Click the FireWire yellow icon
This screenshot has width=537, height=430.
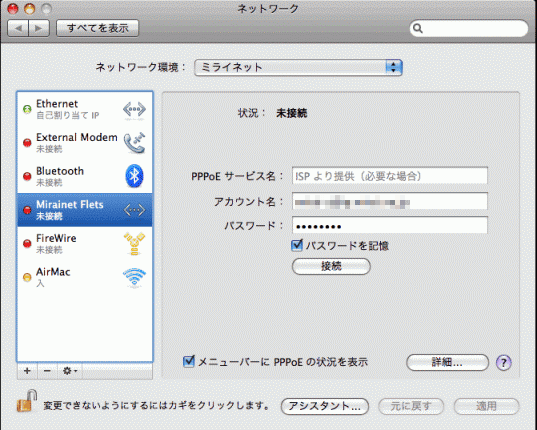point(135,243)
